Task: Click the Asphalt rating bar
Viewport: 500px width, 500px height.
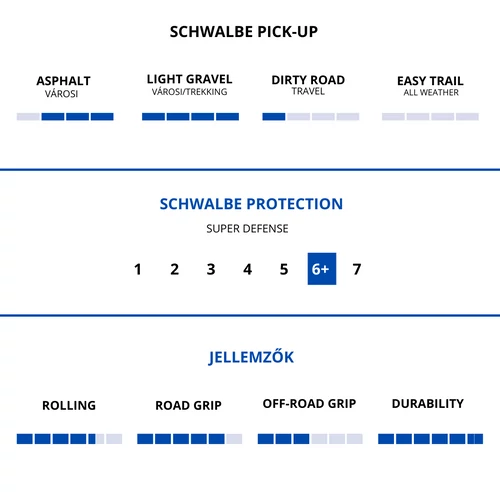Action: [x=65, y=116]
